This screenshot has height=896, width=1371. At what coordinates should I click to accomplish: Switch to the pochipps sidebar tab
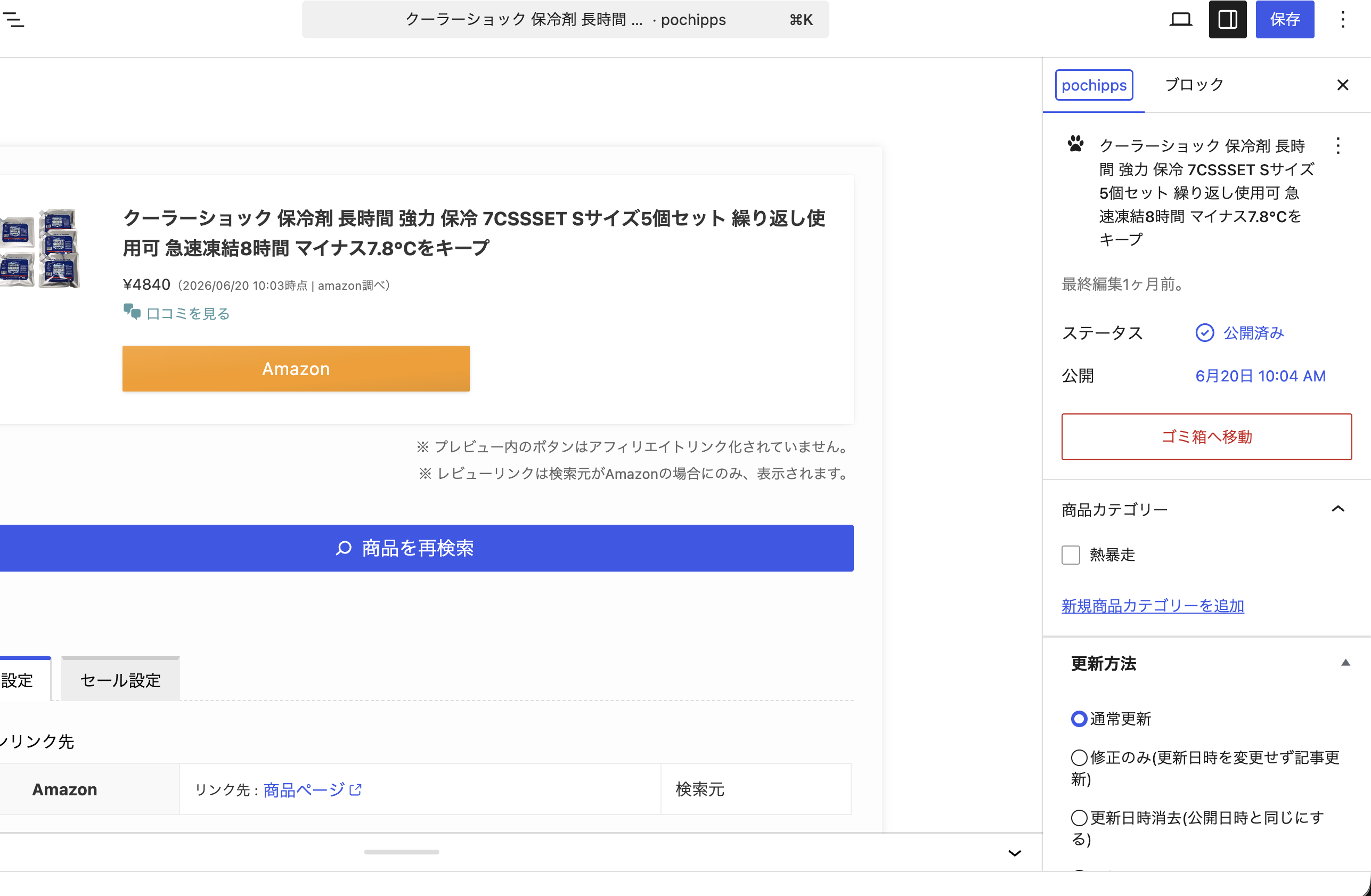click(x=1093, y=85)
